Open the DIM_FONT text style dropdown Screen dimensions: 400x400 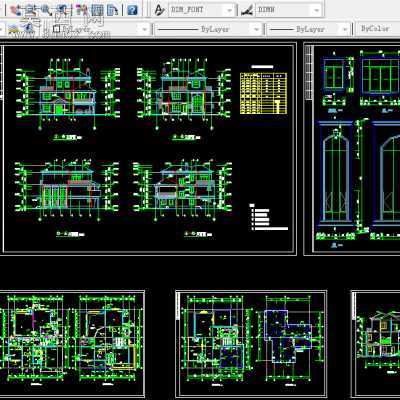[202, 10]
